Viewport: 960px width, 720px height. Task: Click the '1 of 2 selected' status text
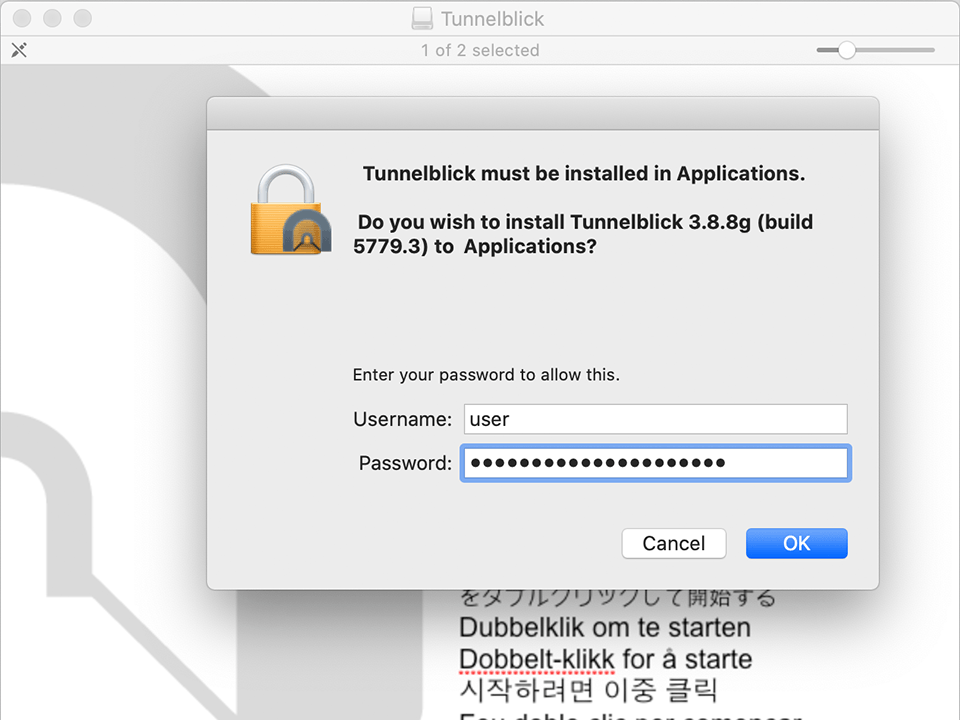pos(480,49)
